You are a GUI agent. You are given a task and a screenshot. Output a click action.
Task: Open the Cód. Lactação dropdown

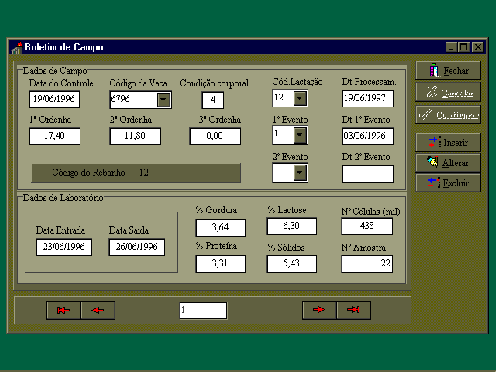[300, 98]
